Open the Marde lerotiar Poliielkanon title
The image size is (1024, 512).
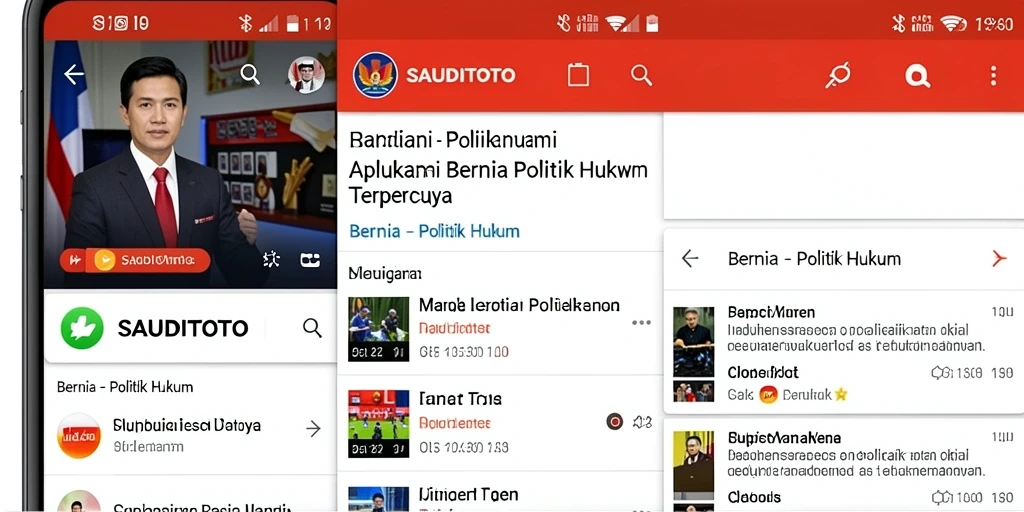pos(519,305)
